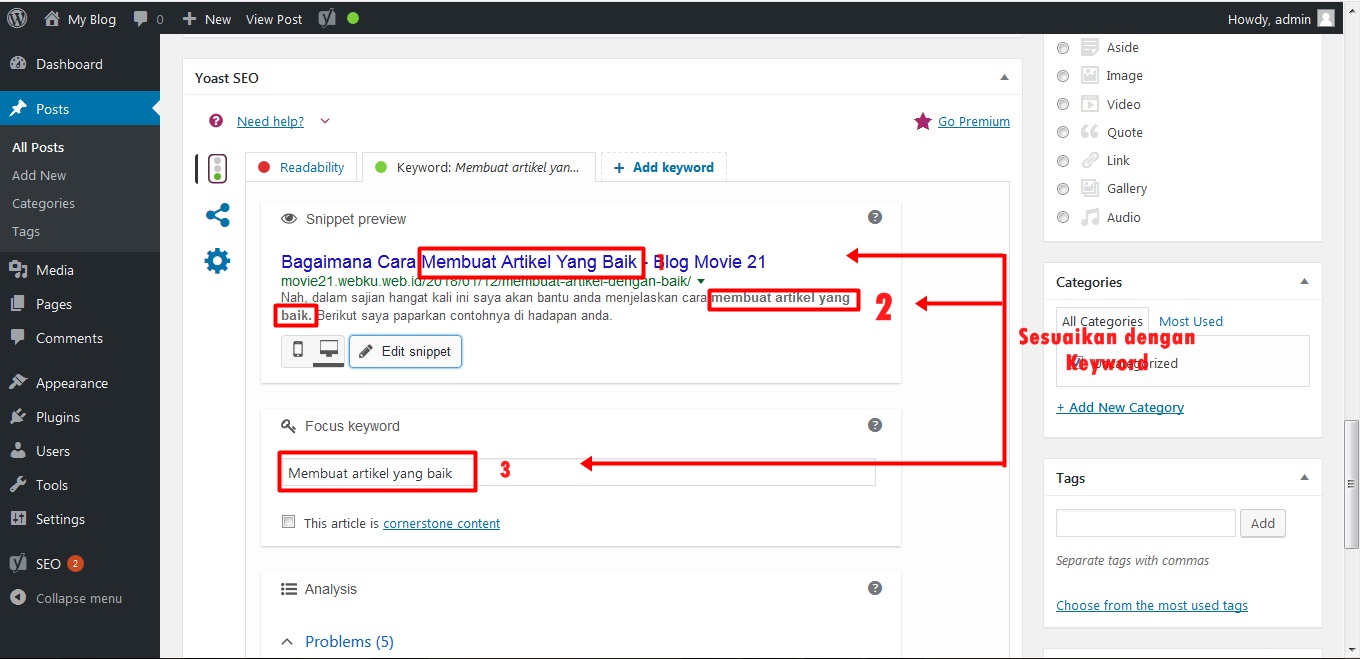This screenshot has height=659, width=1360.
Task: Click View Post in admin bar
Action: pyautogui.click(x=274, y=19)
